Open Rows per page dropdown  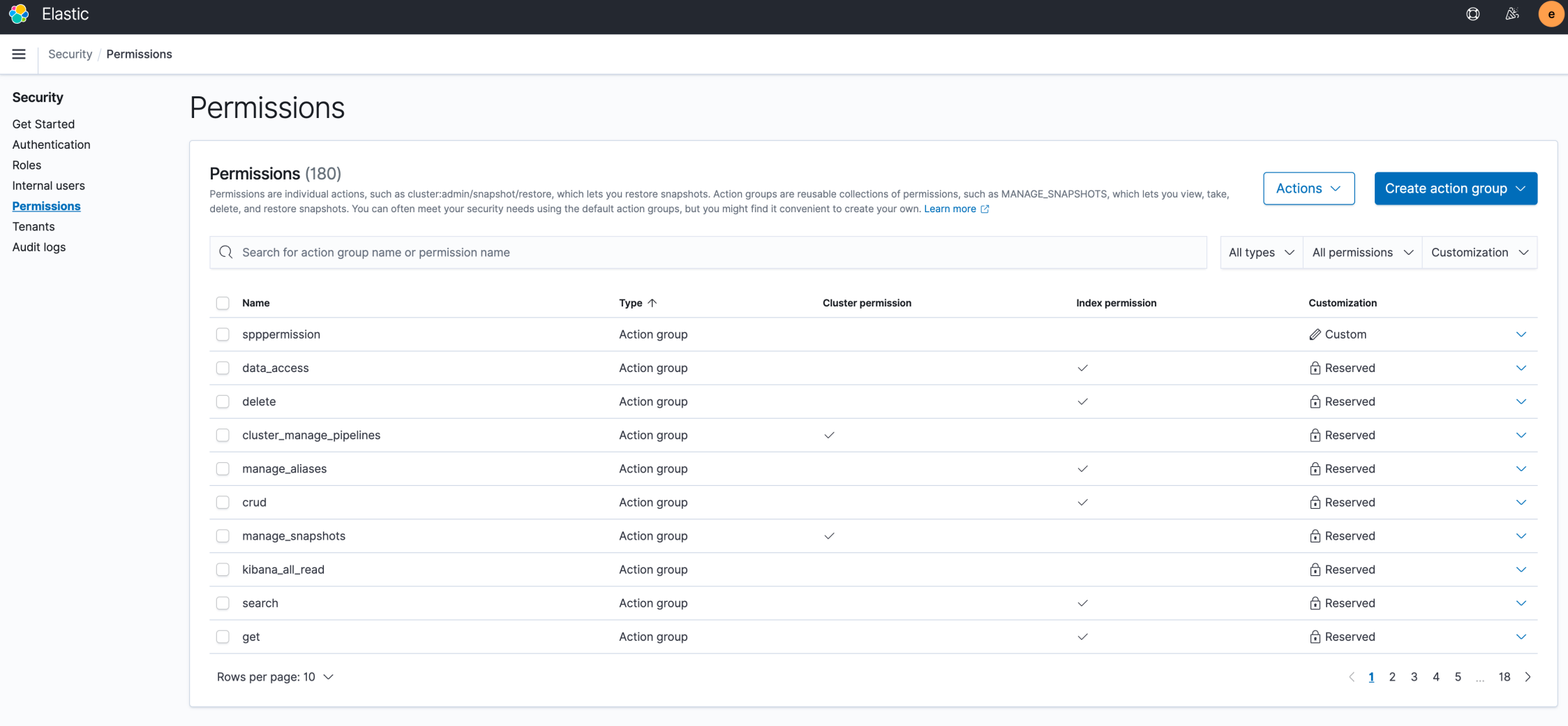tap(275, 677)
